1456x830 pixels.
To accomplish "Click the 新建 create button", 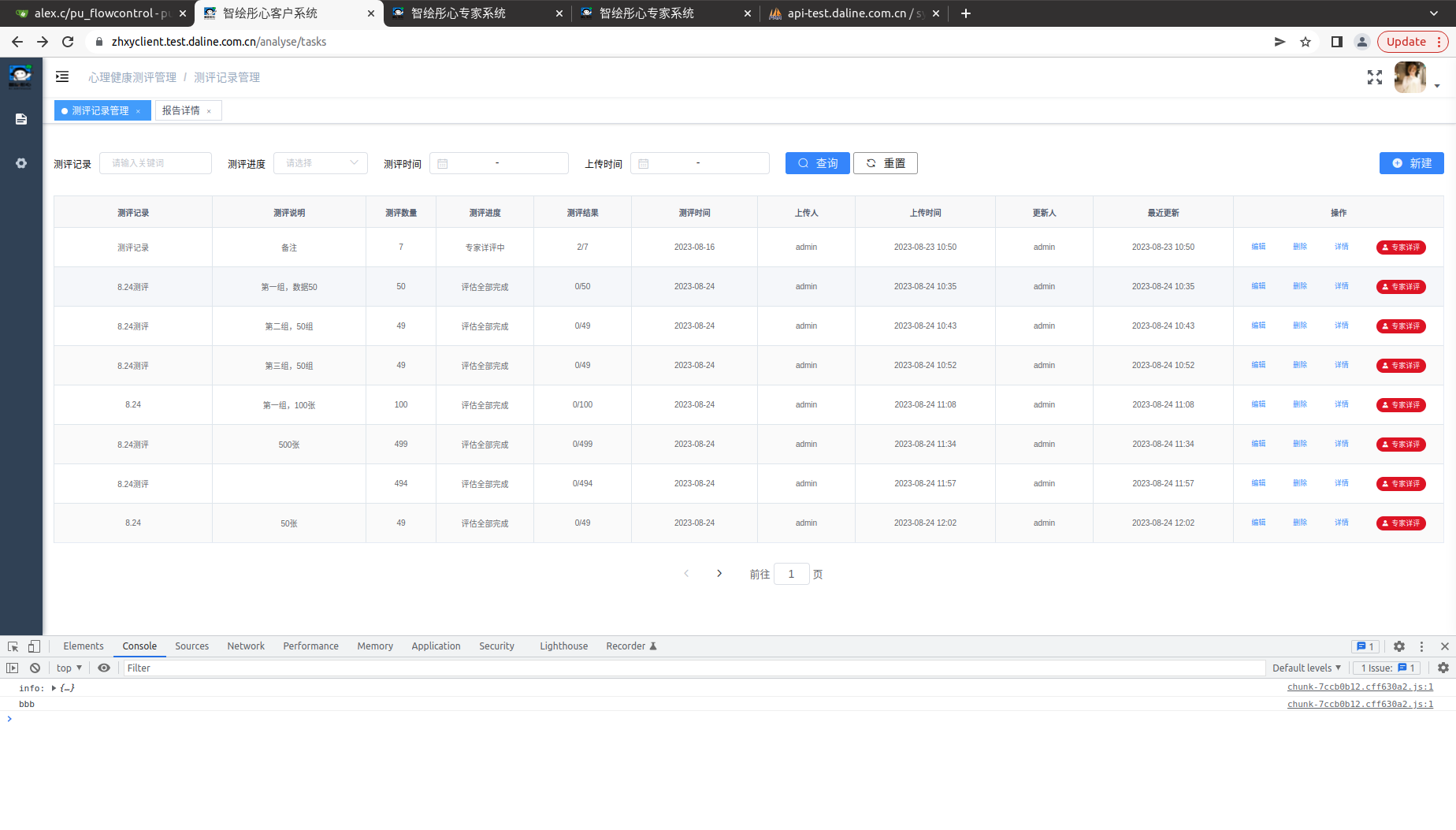I will (1412, 163).
